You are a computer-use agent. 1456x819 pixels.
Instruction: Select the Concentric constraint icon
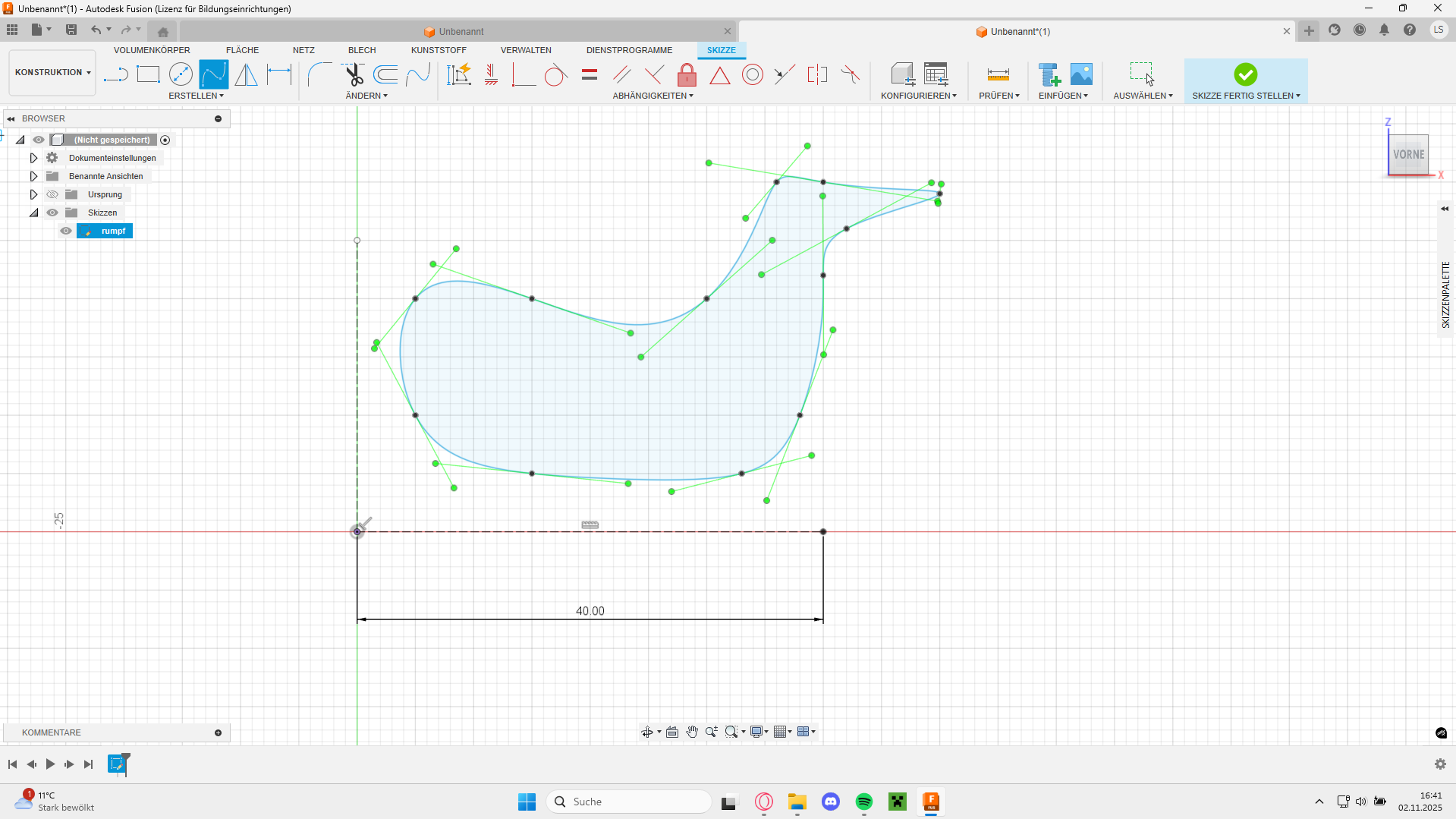pyautogui.click(x=752, y=74)
